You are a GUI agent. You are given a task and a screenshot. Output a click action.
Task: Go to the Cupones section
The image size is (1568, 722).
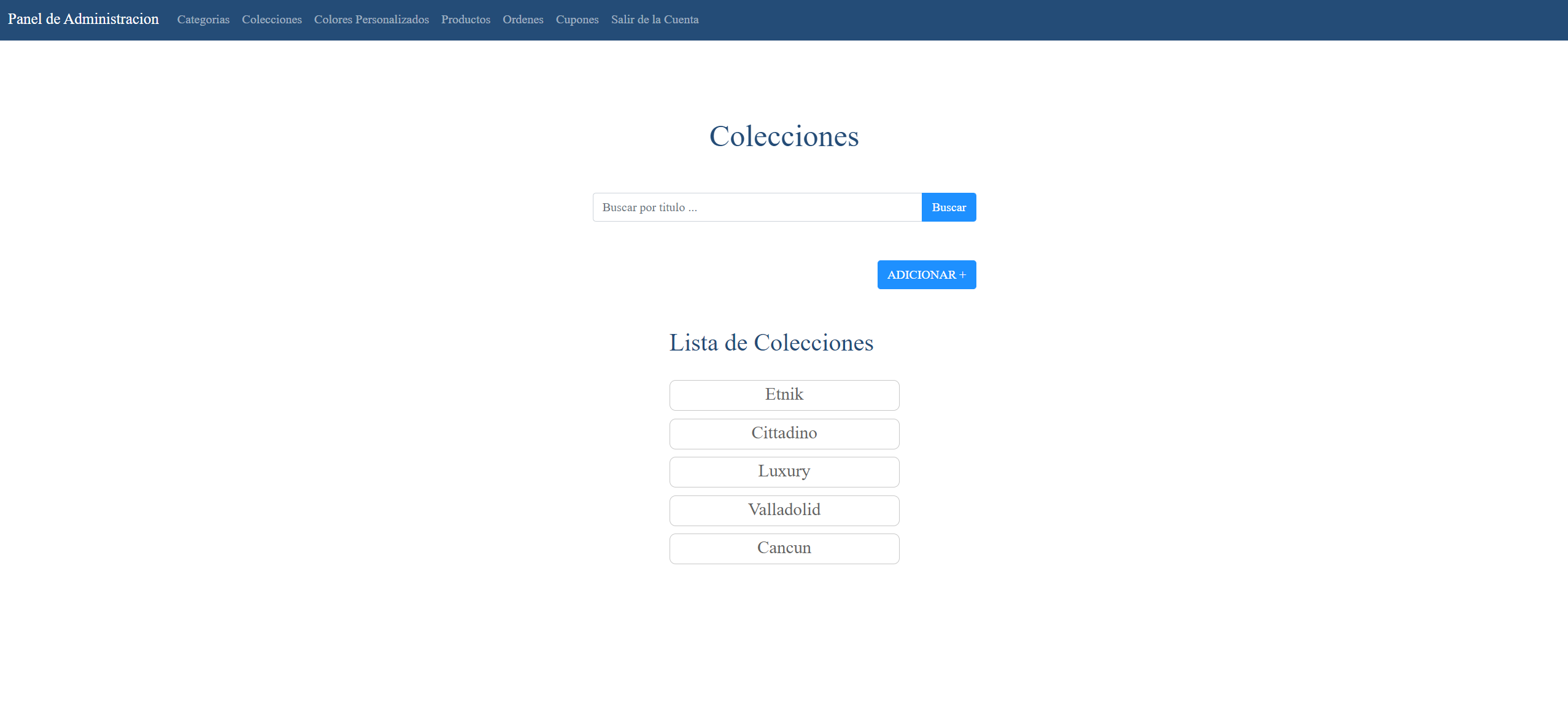coord(577,20)
